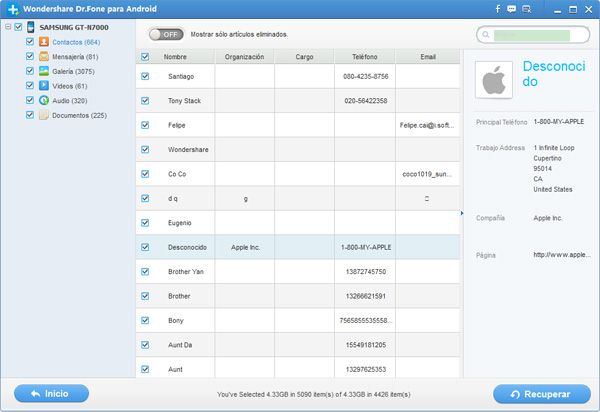Select Audio (320) in the sidebar
The image size is (600, 412).
coord(70,101)
